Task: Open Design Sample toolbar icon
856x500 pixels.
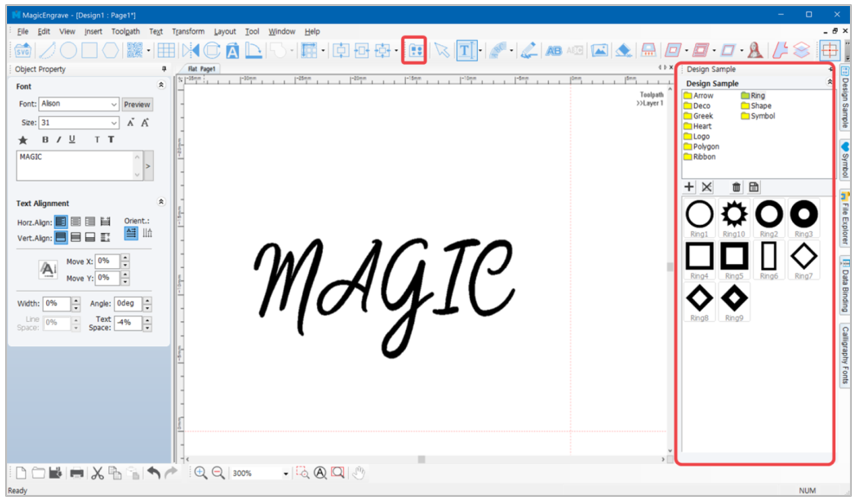Action: click(x=415, y=51)
